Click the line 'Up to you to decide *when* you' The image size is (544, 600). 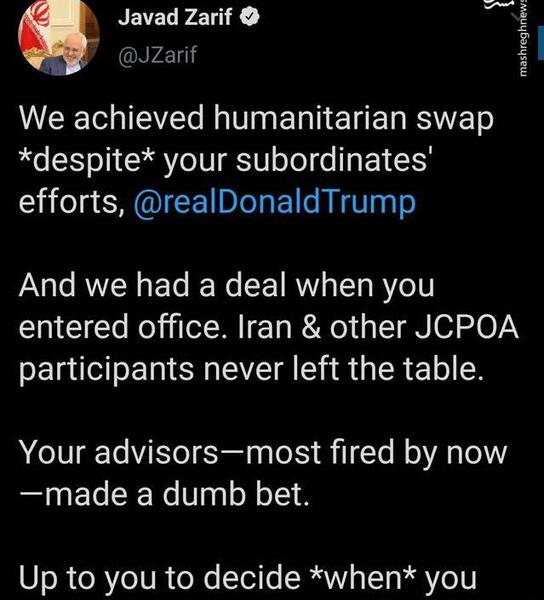(x=248, y=577)
